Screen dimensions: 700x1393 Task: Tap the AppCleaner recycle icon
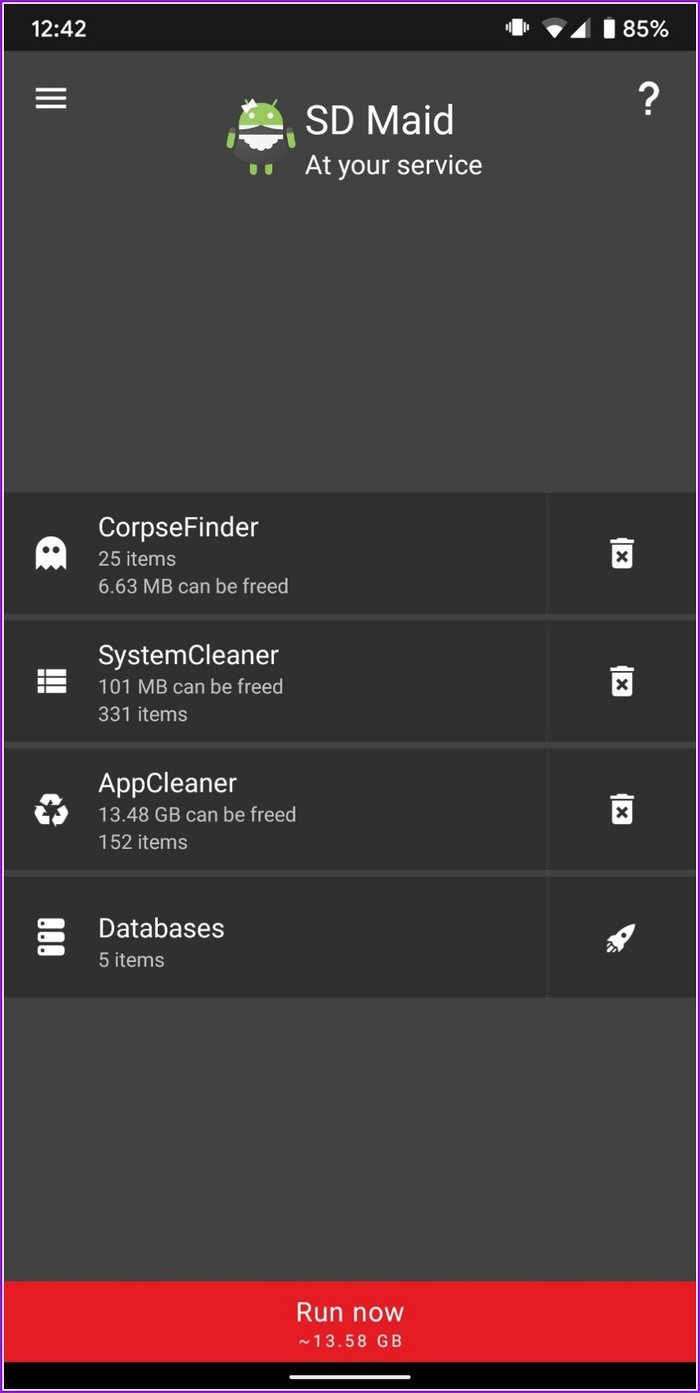pyautogui.click(x=51, y=809)
